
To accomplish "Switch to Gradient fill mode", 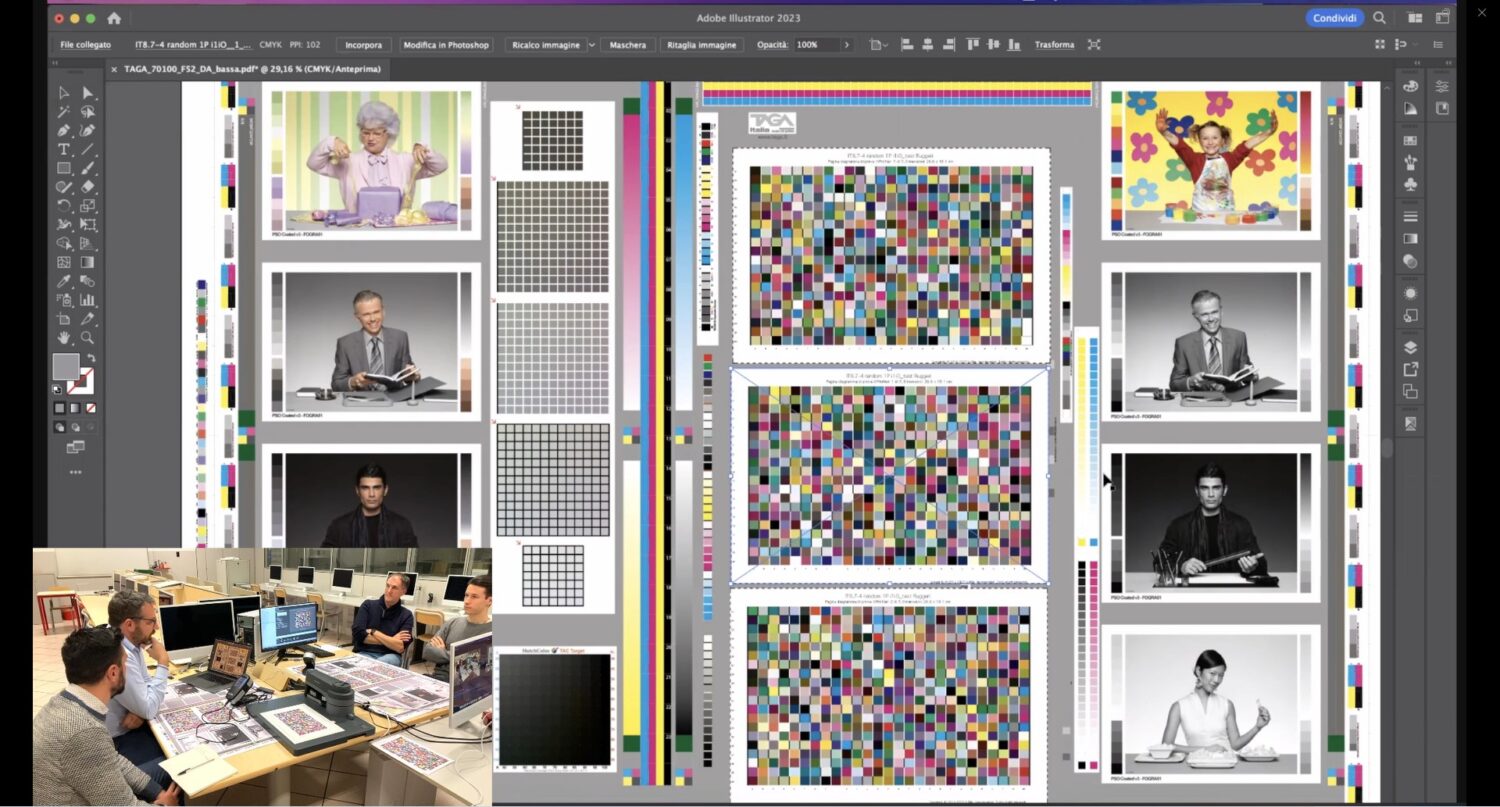I will [75, 408].
